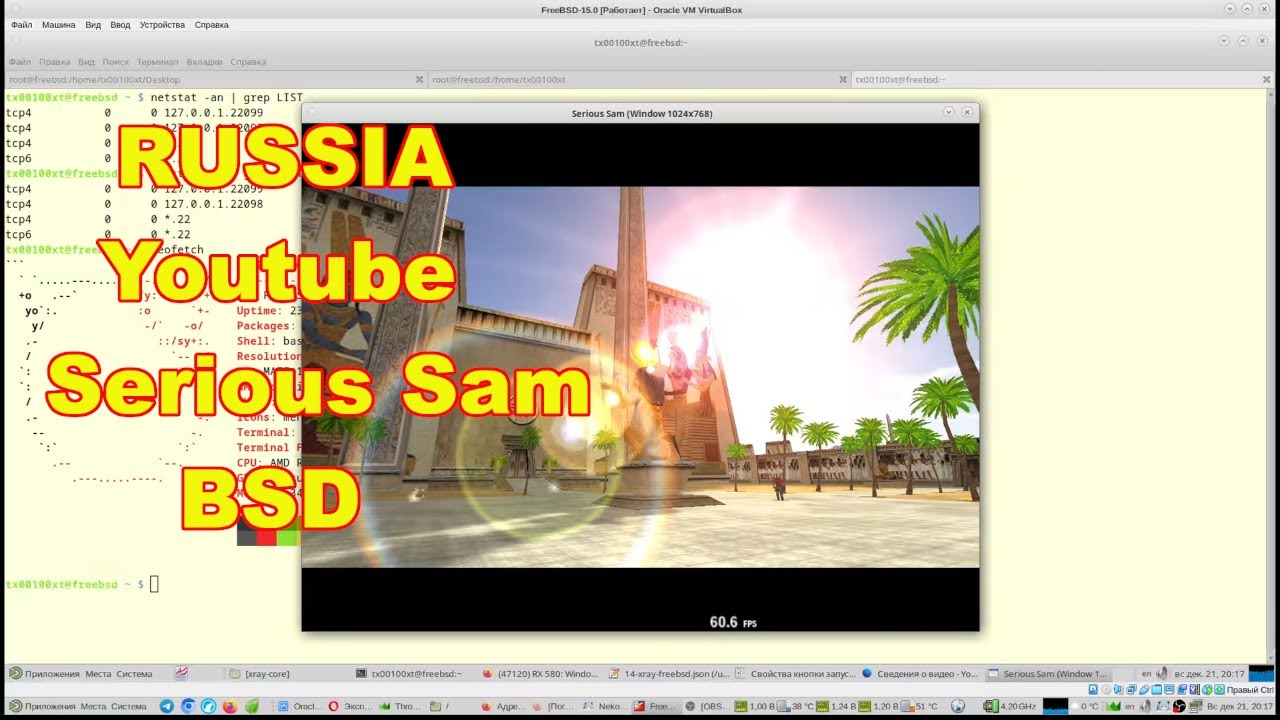Screen dimensions: 1280x720
Task: Click the VirtualBox USB status icon
Action: (1144, 690)
